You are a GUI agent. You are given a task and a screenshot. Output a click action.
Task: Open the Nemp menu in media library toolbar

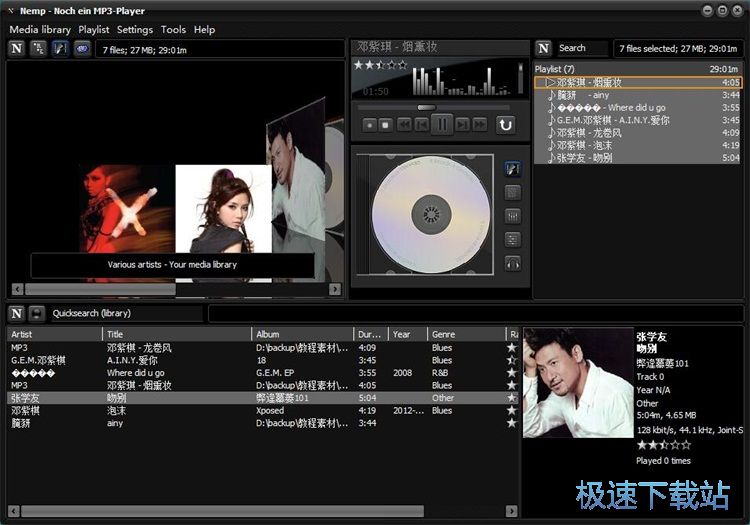17,48
